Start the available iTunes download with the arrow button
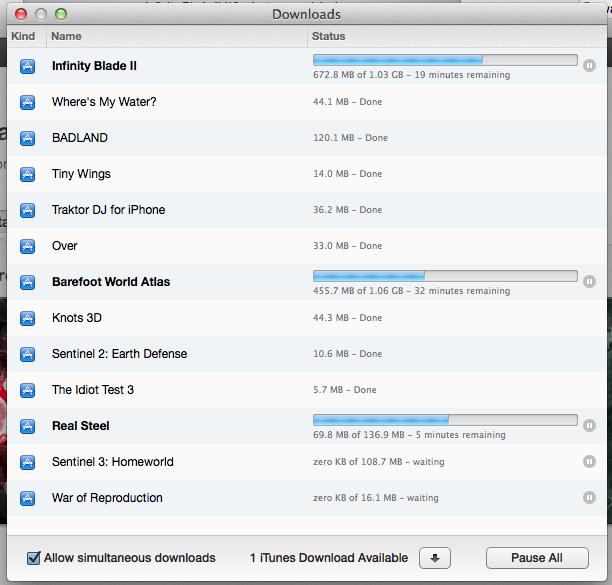This screenshot has width=612, height=585. [x=435, y=558]
